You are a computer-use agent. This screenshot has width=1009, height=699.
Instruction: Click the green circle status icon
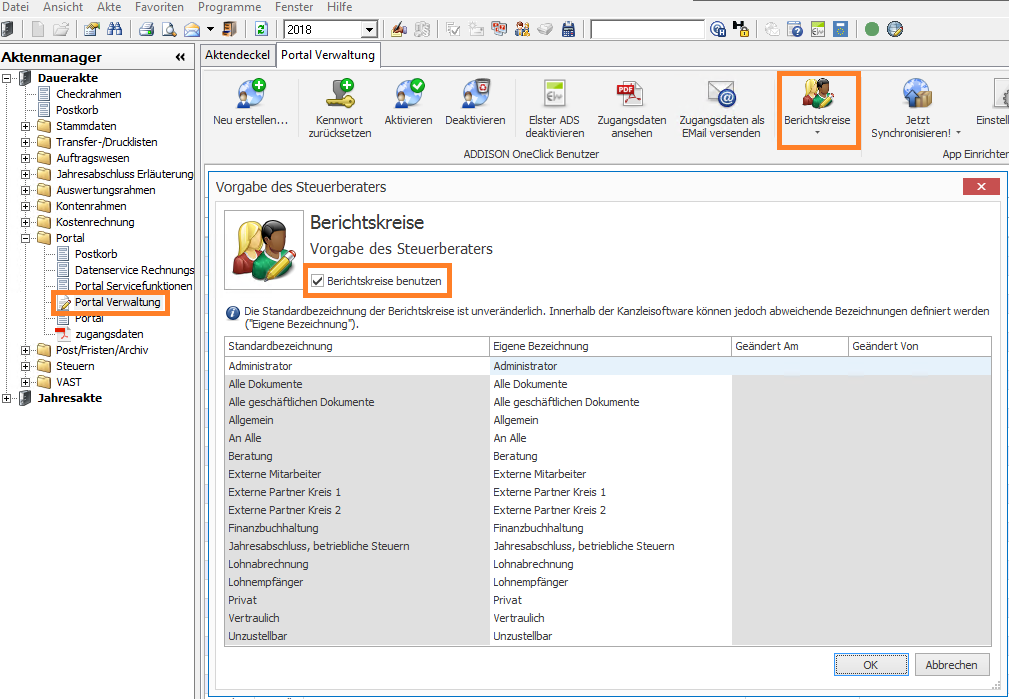(x=872, y=29)
